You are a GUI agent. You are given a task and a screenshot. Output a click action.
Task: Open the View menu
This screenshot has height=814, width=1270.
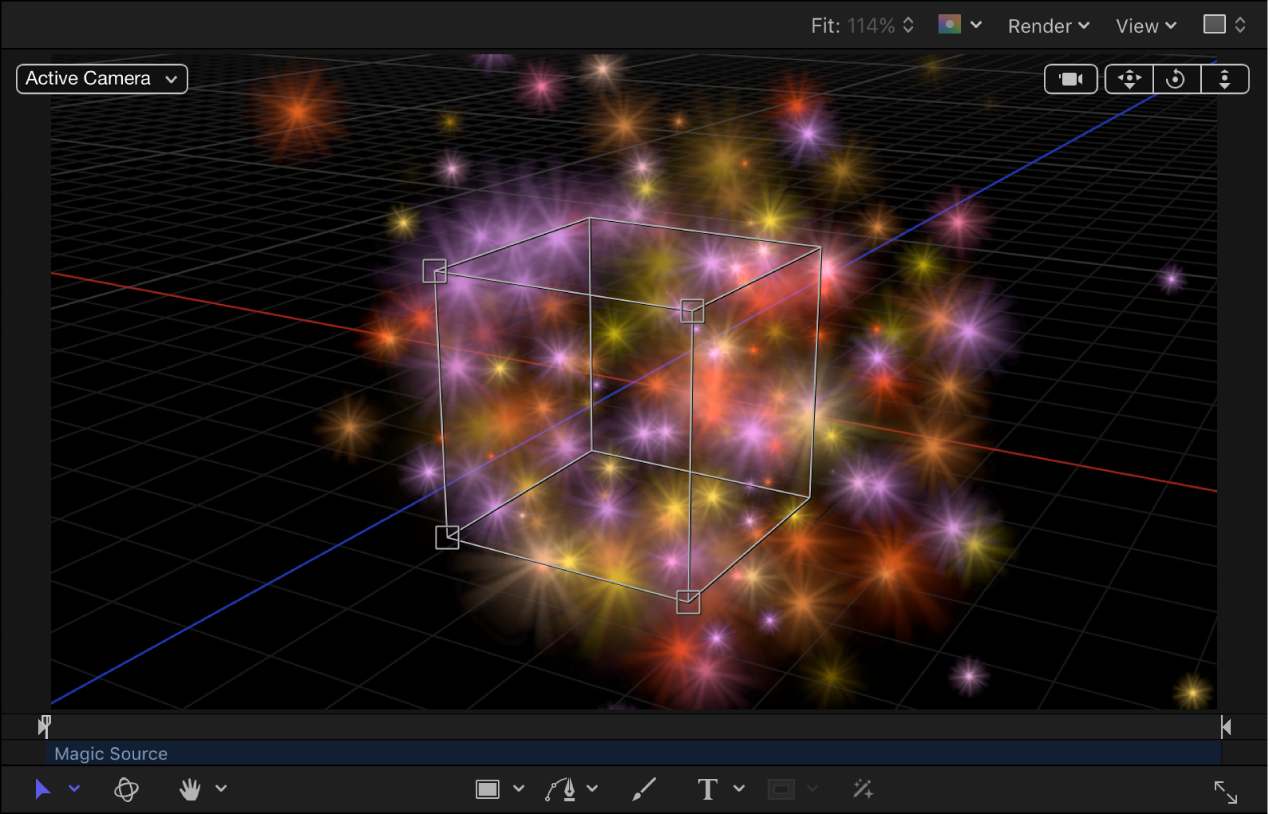1144,25
